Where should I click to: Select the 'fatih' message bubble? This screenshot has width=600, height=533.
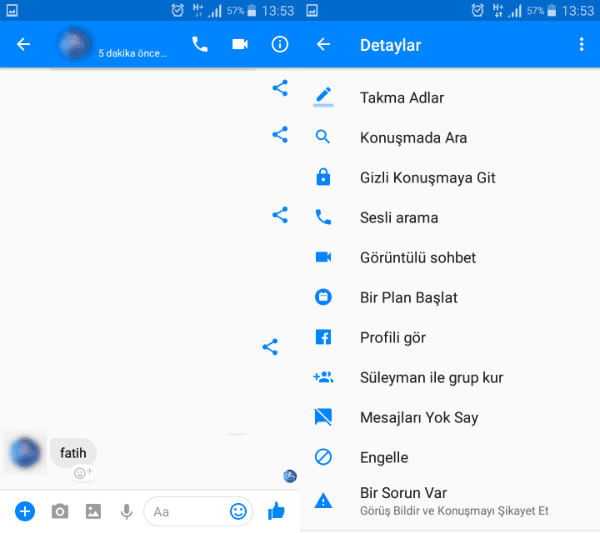point(73,453)
